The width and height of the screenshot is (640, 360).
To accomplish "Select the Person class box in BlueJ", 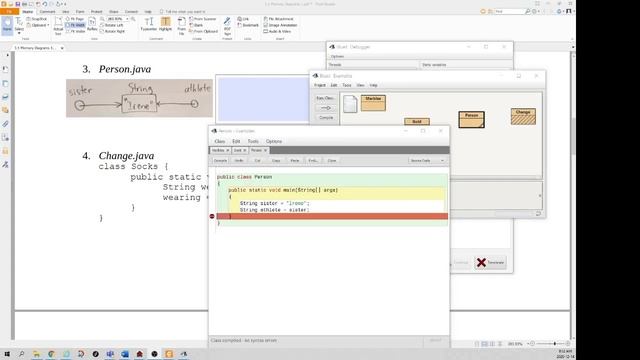I will [x=471, y=119].
